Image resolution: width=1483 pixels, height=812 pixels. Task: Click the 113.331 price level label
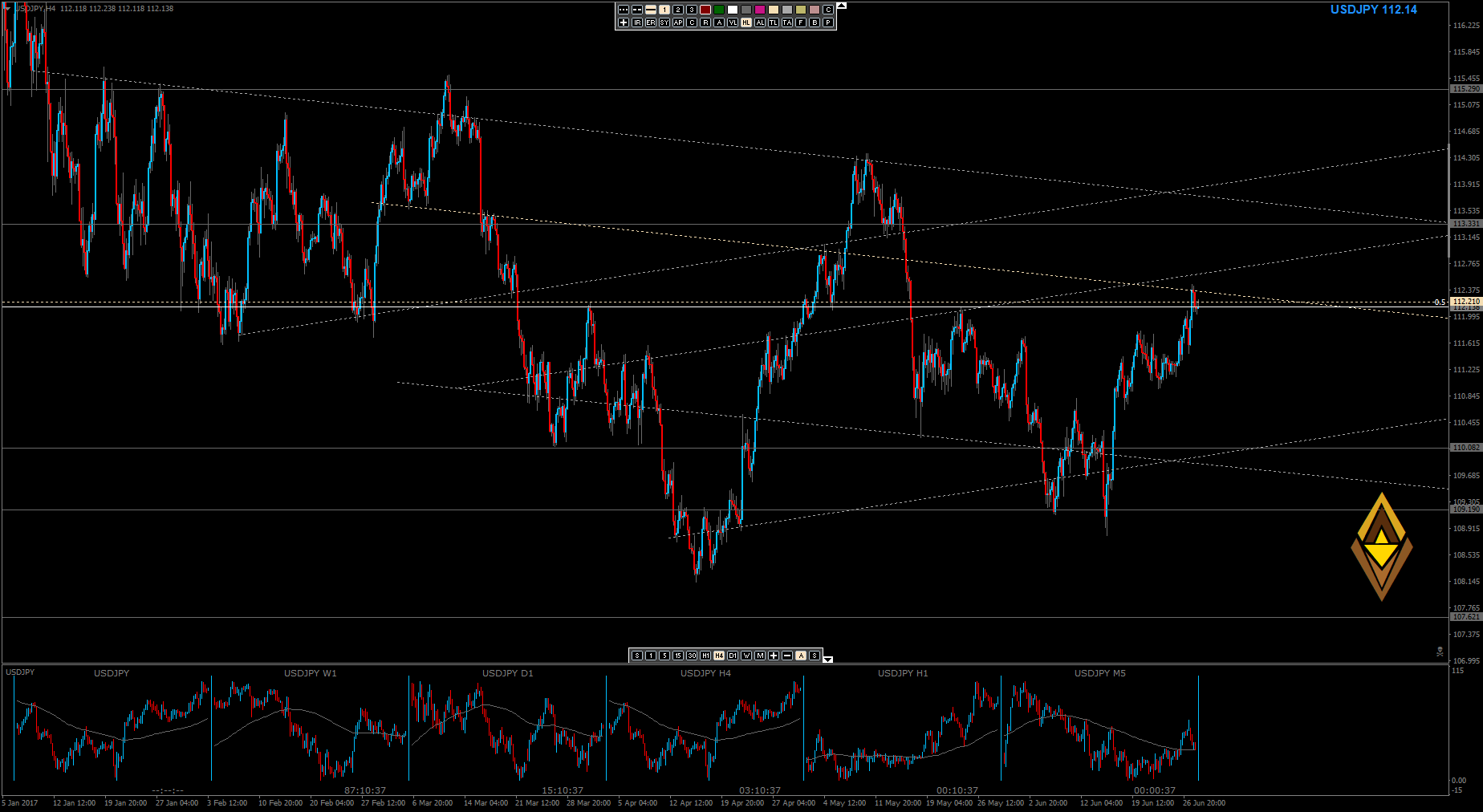click(x=1465, y=224)
